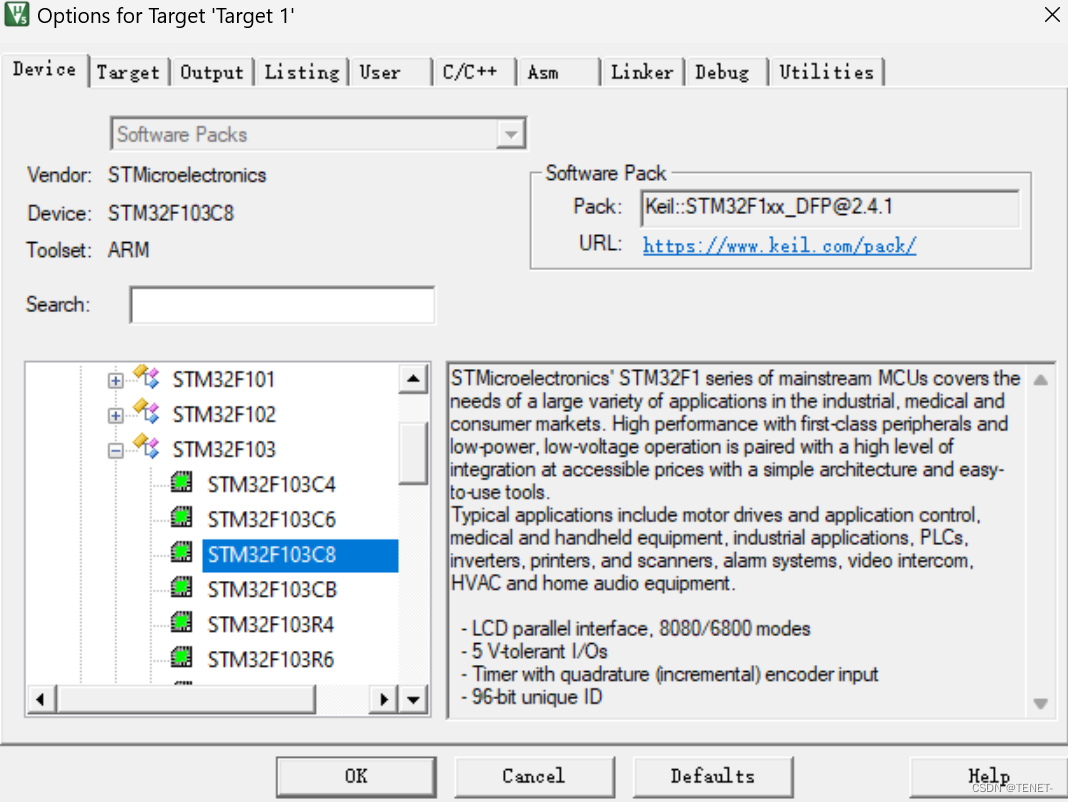Select the STM32F103 family label

pyautogui.click(x=223, y=449)
